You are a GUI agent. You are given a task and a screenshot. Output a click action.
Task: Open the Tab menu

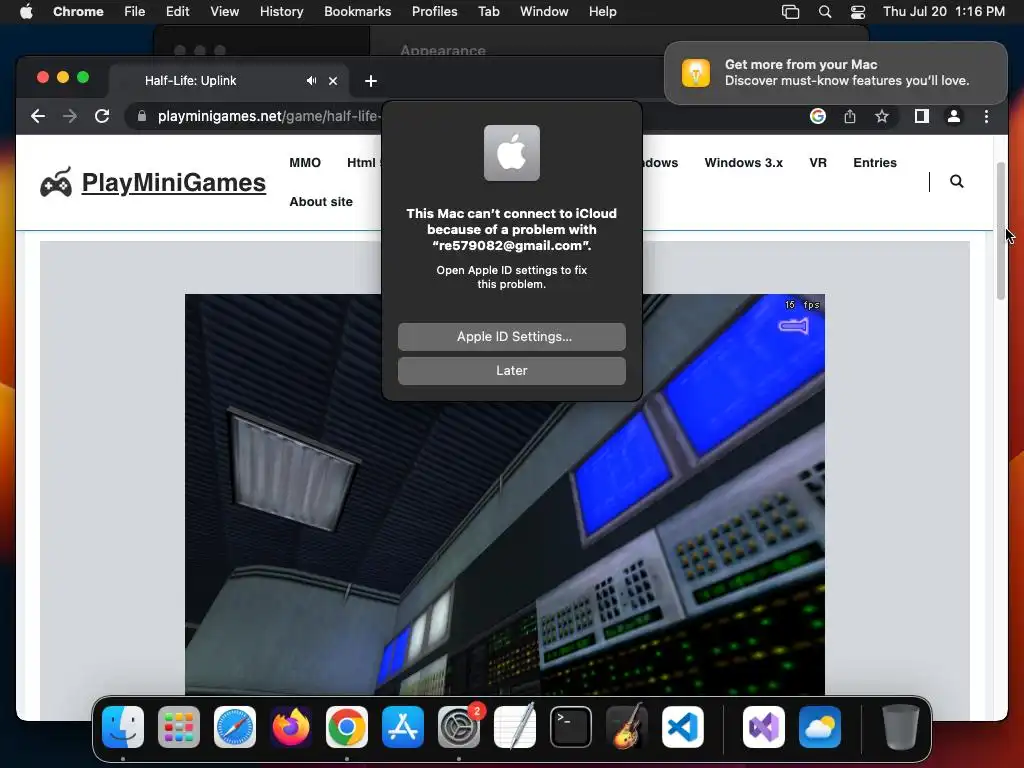pos(488,12)
